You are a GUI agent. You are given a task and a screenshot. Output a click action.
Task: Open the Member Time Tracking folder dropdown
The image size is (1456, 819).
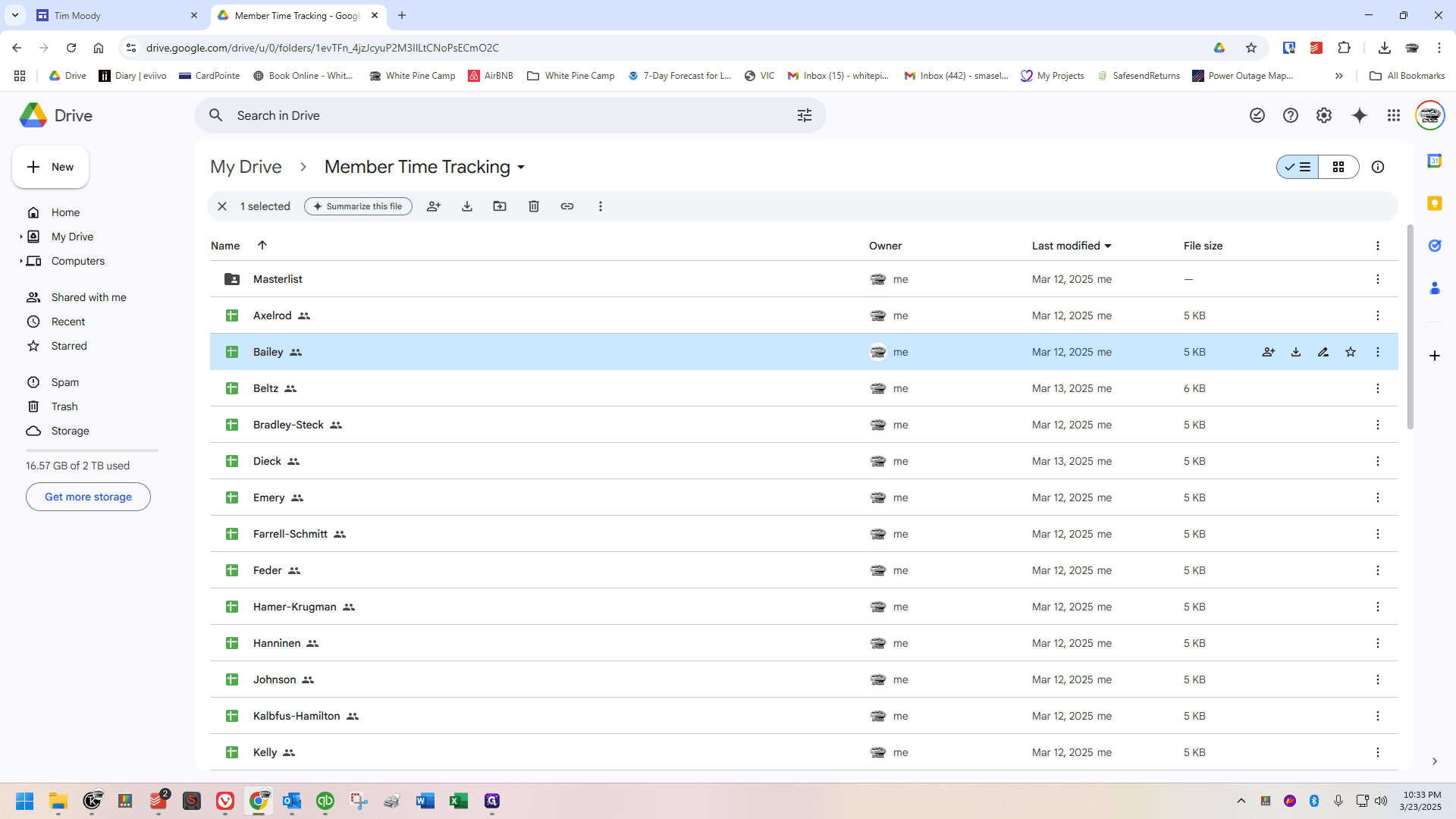click(521, 168)
